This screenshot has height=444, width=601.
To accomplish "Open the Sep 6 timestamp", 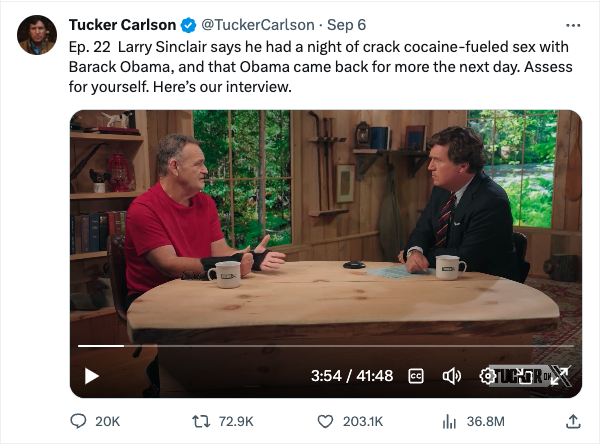I will 346,25.
